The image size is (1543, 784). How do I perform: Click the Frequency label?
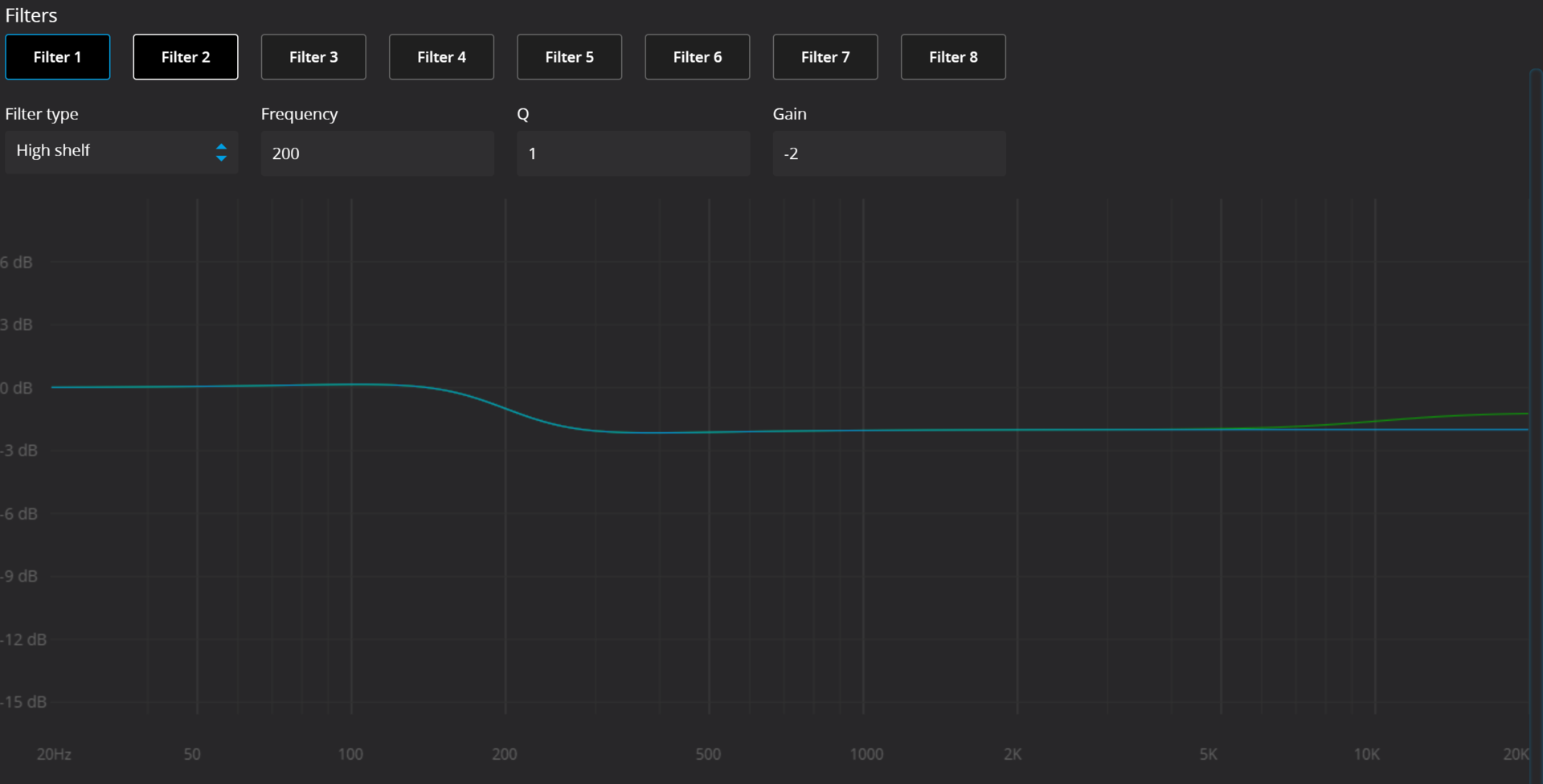(299, 114)
